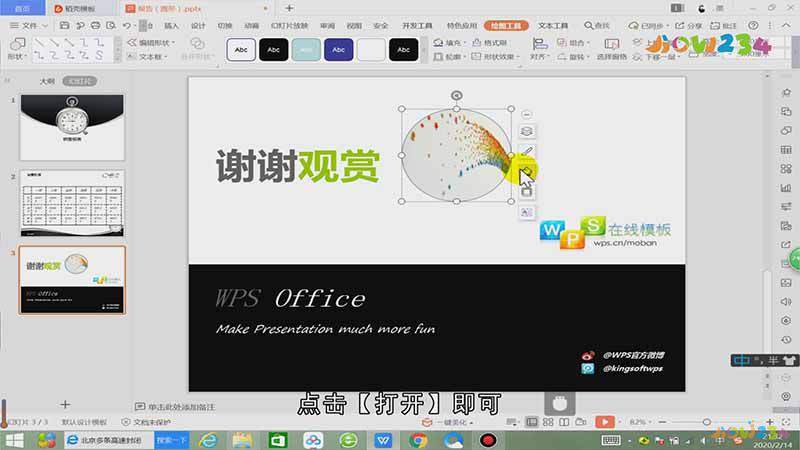Click the 选择窗格 selection pane icon

612,48
